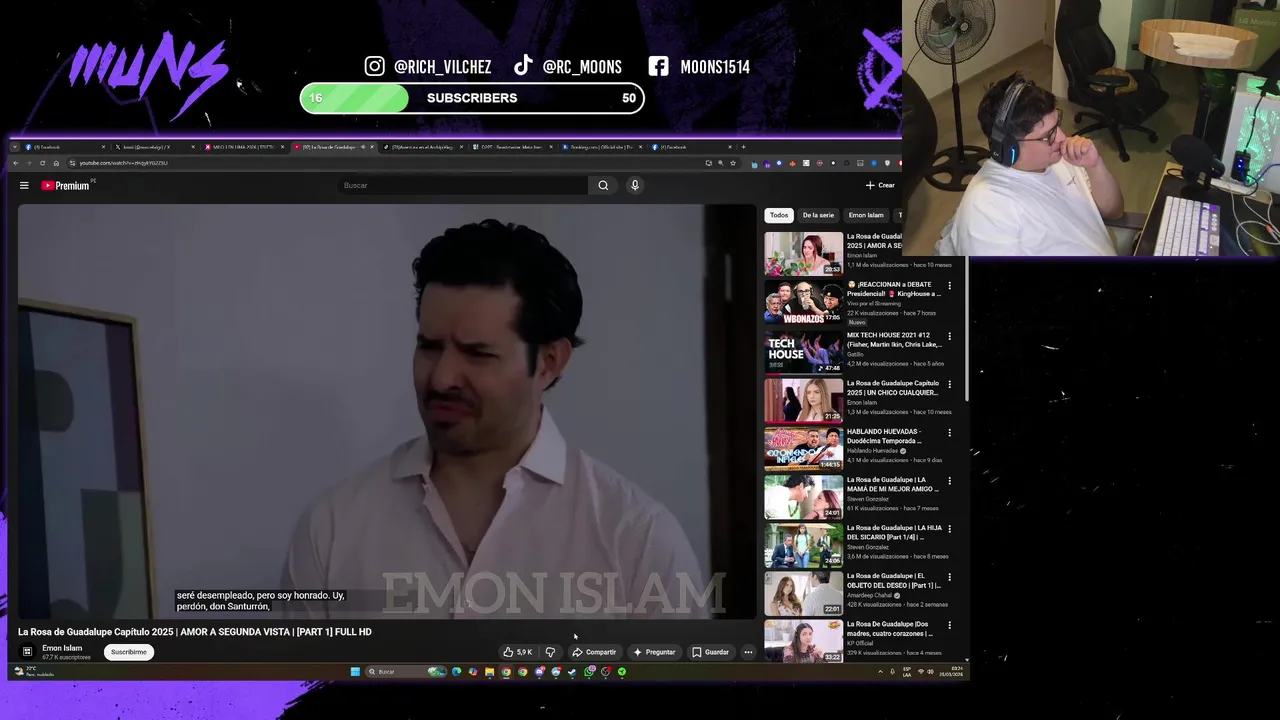
Task: Go back in browser history
Action: tap(15, 163)
